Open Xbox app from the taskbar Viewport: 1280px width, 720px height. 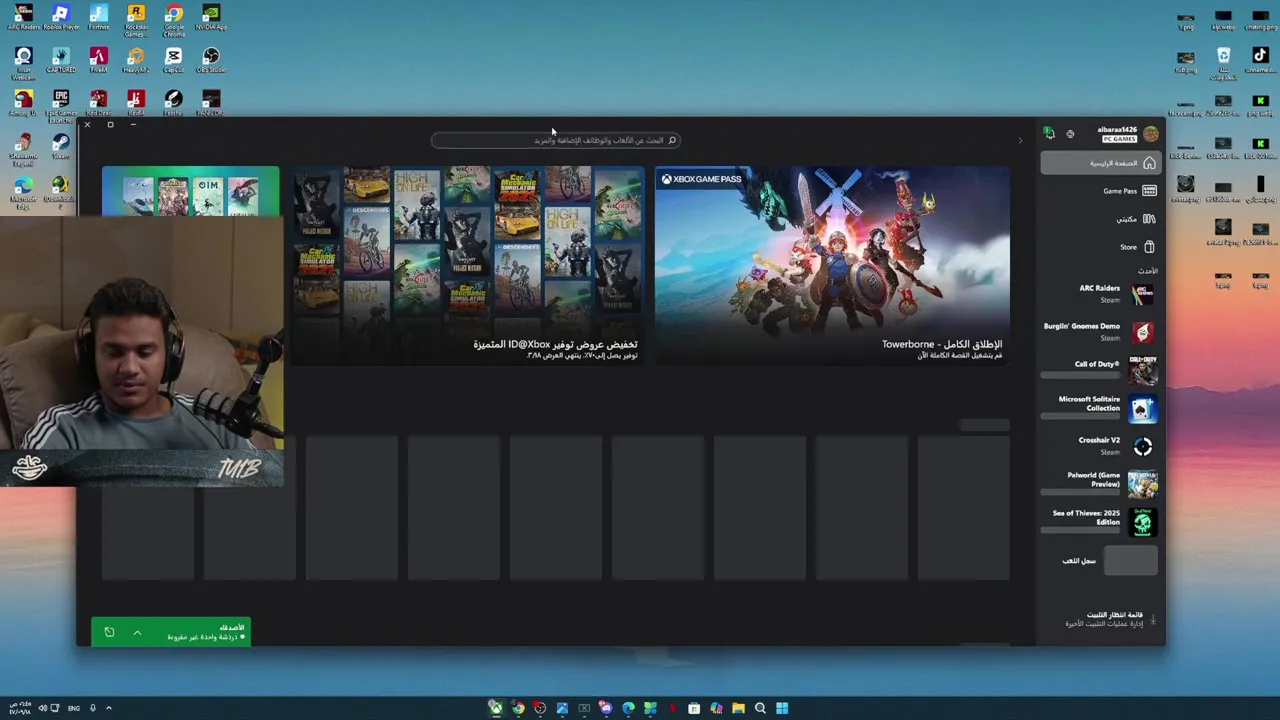[x=496, y=708]
